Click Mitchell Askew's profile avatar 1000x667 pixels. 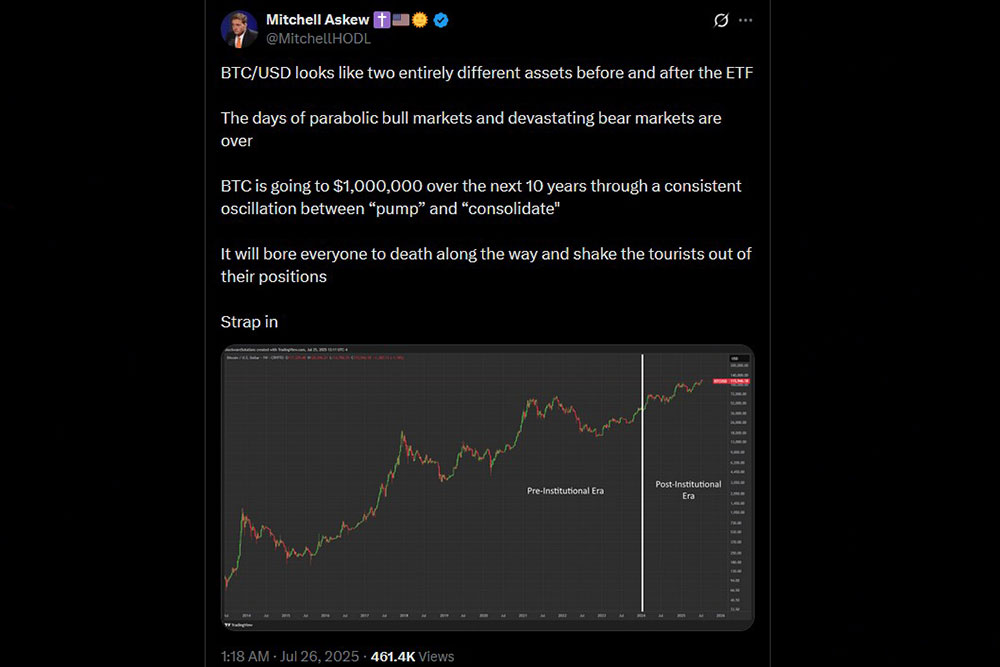[x=239, y=29]
